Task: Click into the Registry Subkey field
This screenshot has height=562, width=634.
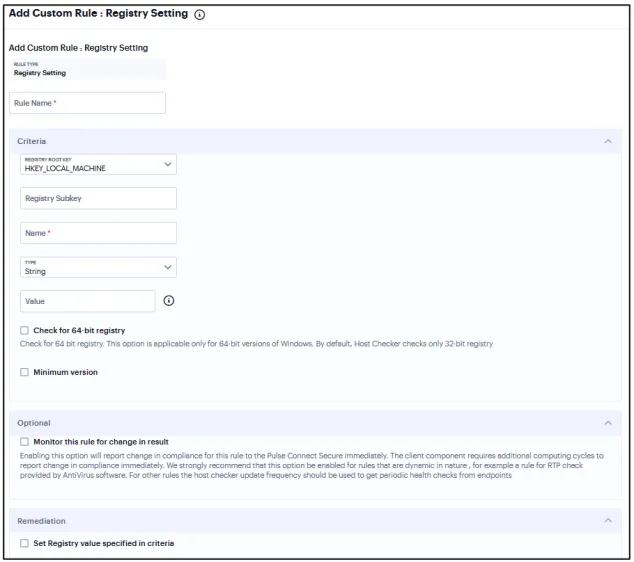Action: click(98, 198)
